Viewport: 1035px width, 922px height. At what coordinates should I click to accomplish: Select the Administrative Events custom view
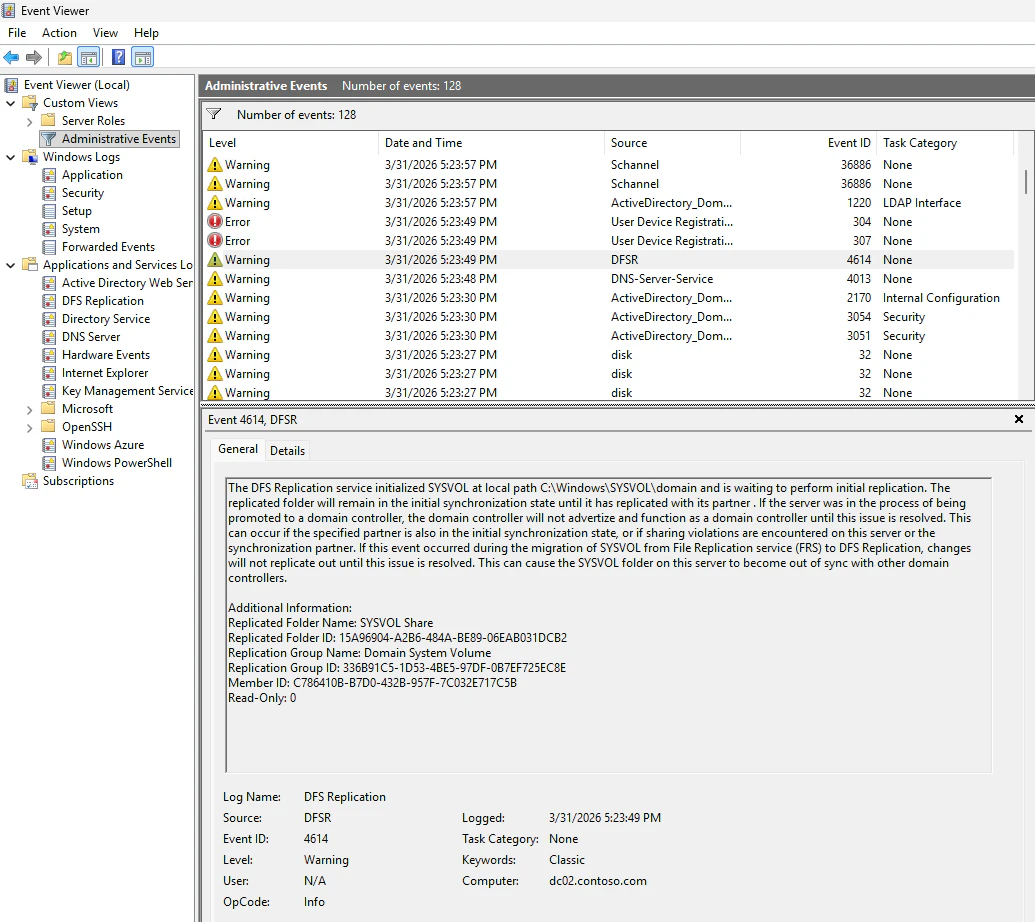click(x=110, y=139)
